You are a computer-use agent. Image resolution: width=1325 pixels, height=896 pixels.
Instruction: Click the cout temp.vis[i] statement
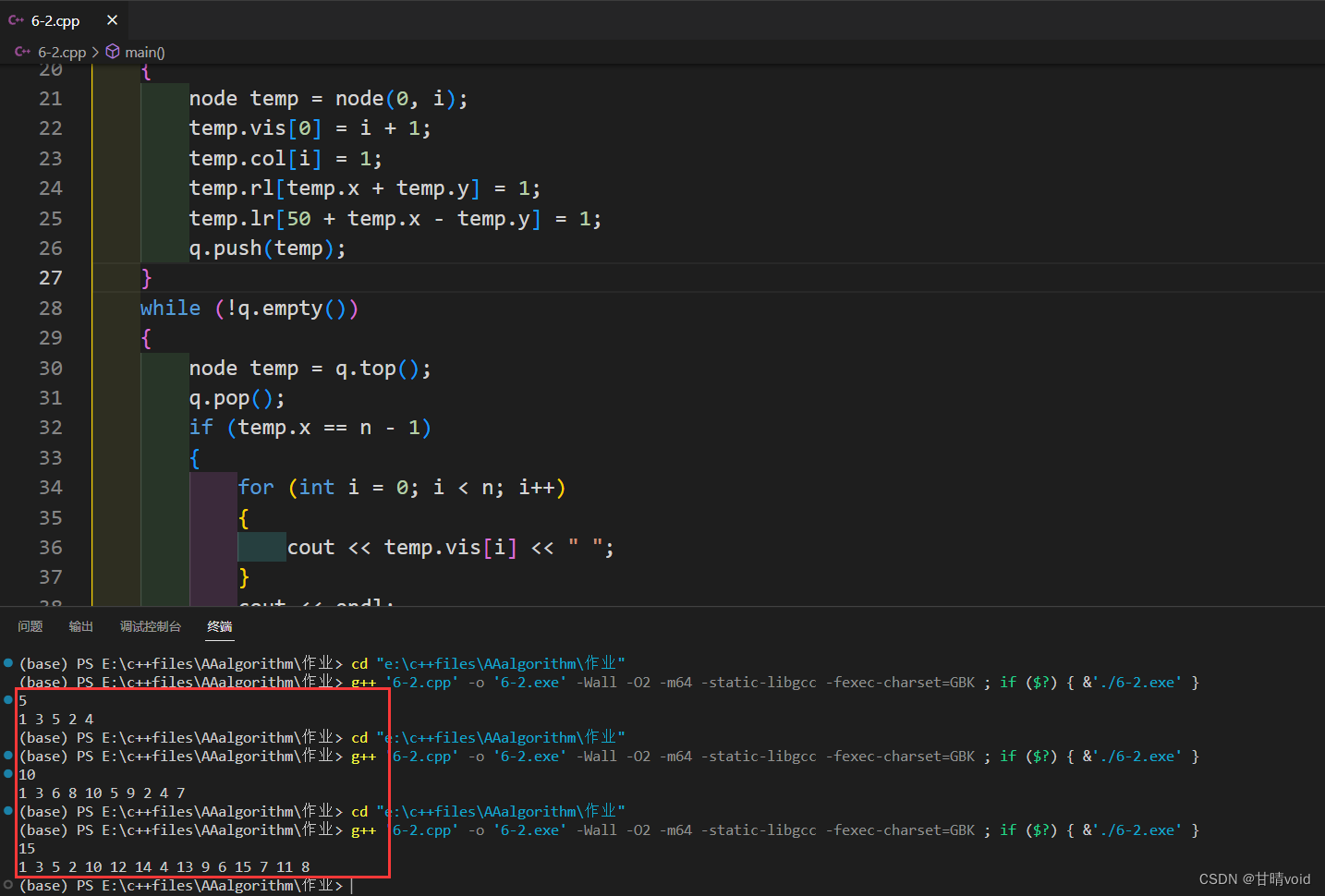[450, 548]
